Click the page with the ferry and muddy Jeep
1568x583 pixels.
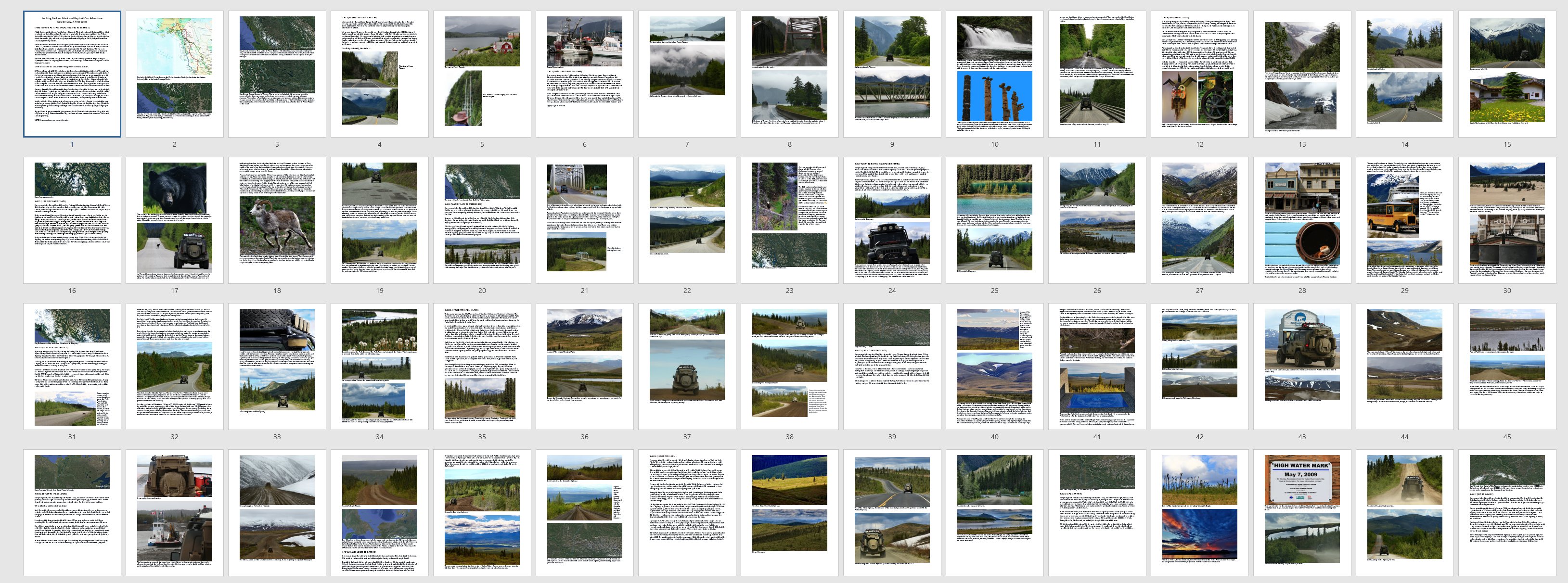[x=174, y=512]
